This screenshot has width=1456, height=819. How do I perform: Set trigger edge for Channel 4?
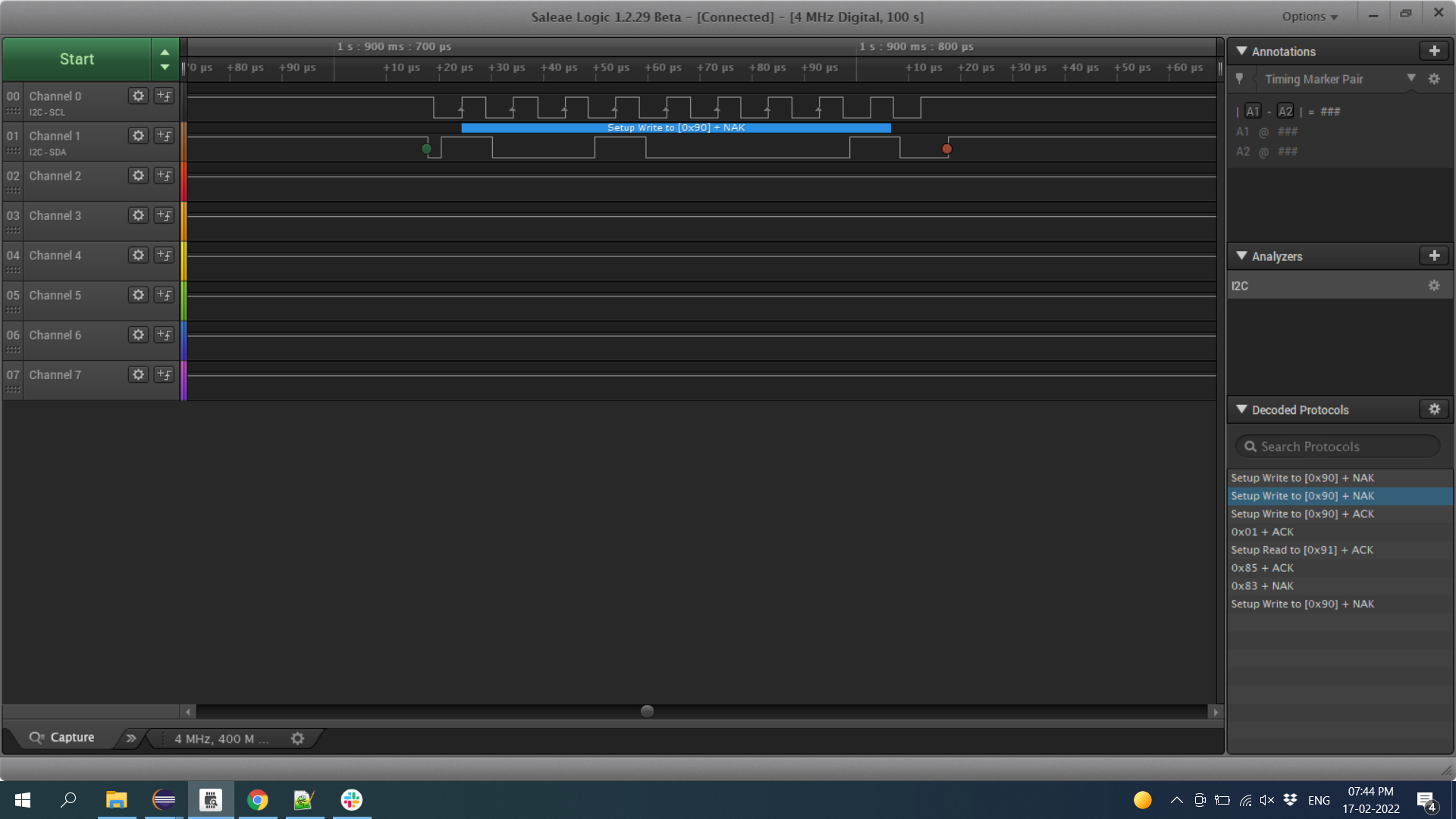pos(164,256)
